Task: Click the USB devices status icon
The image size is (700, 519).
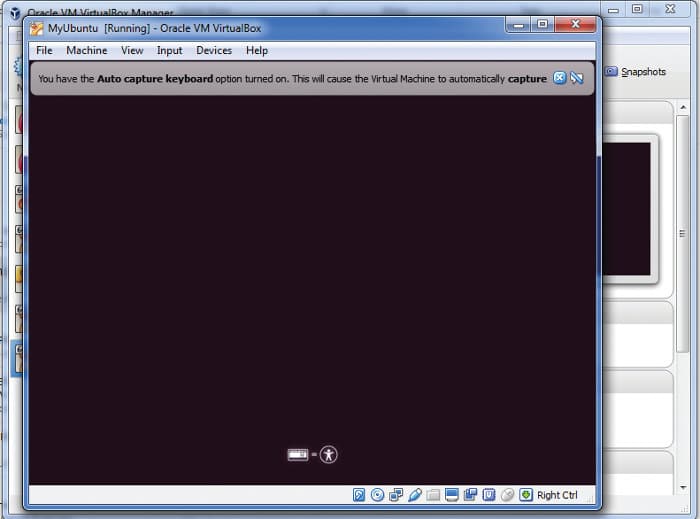Action: click(x=415, y=495)
